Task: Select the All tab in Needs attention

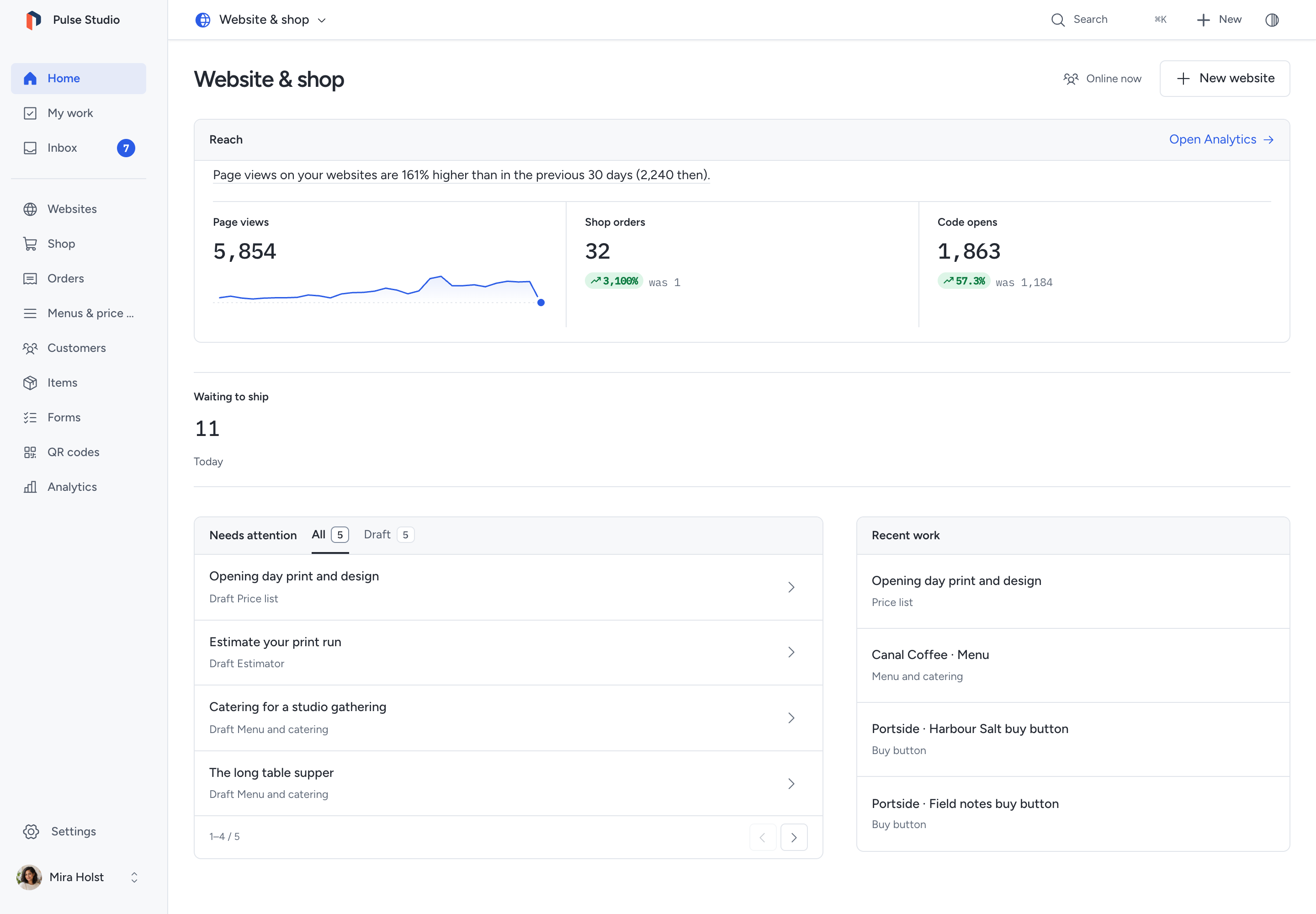Action: 330,535
